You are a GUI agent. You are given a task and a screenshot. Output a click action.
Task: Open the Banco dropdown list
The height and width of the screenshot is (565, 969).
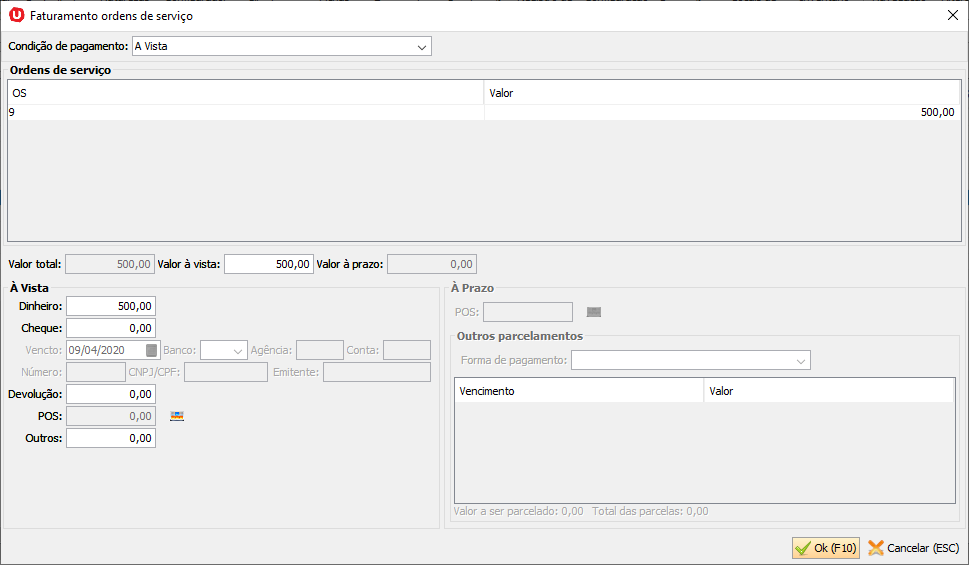point(237,350)
